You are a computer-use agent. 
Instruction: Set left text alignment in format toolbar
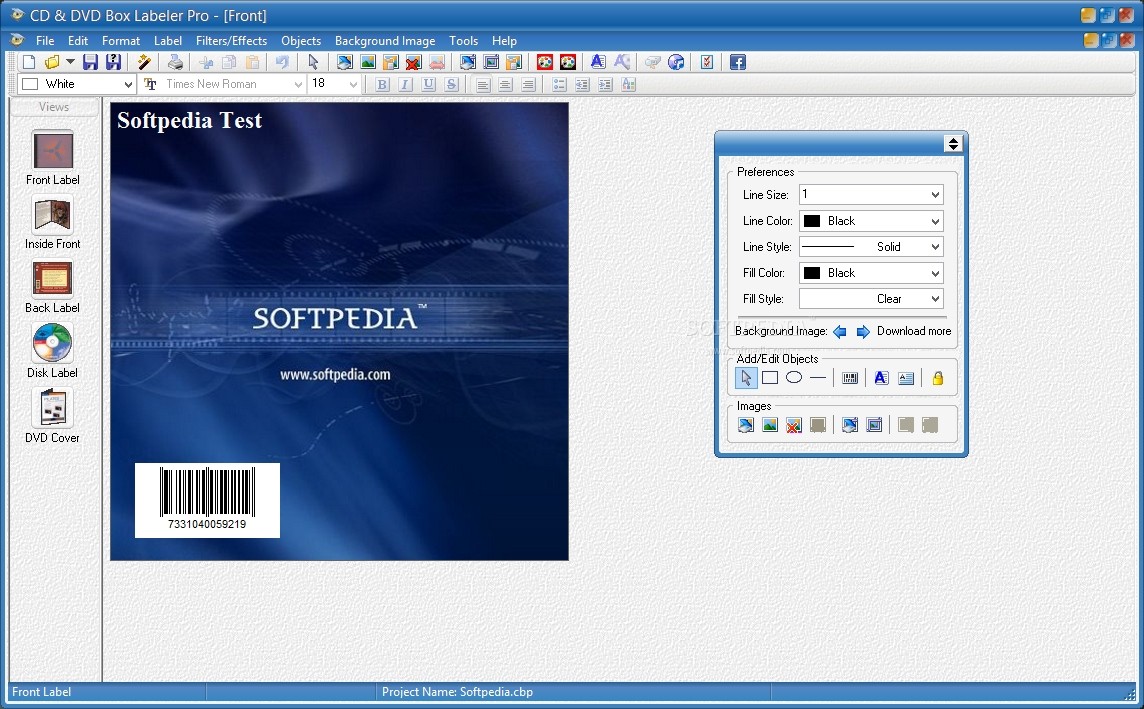click(x=482, y=85)
